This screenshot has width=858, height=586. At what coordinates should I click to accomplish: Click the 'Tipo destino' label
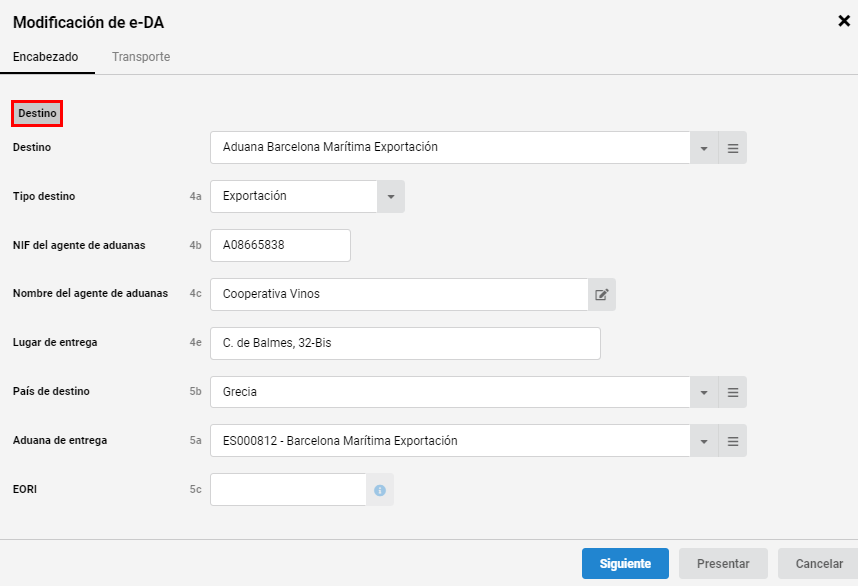(x=44, y=196)
